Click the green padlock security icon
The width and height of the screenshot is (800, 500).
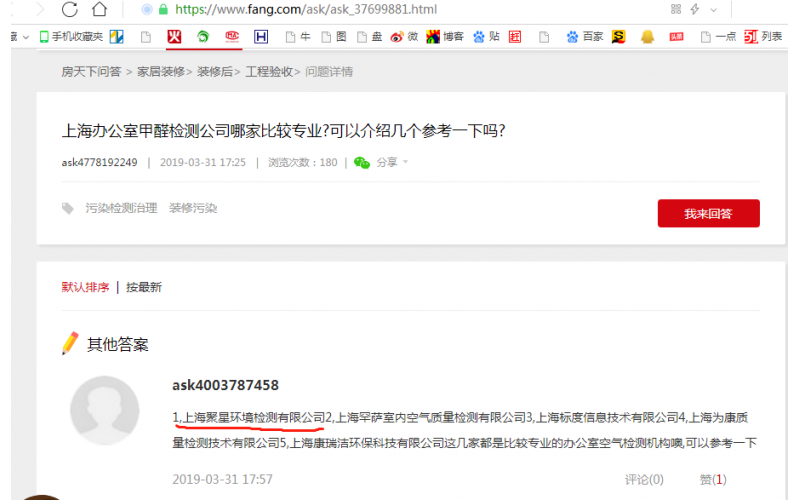tap(163, 9)
